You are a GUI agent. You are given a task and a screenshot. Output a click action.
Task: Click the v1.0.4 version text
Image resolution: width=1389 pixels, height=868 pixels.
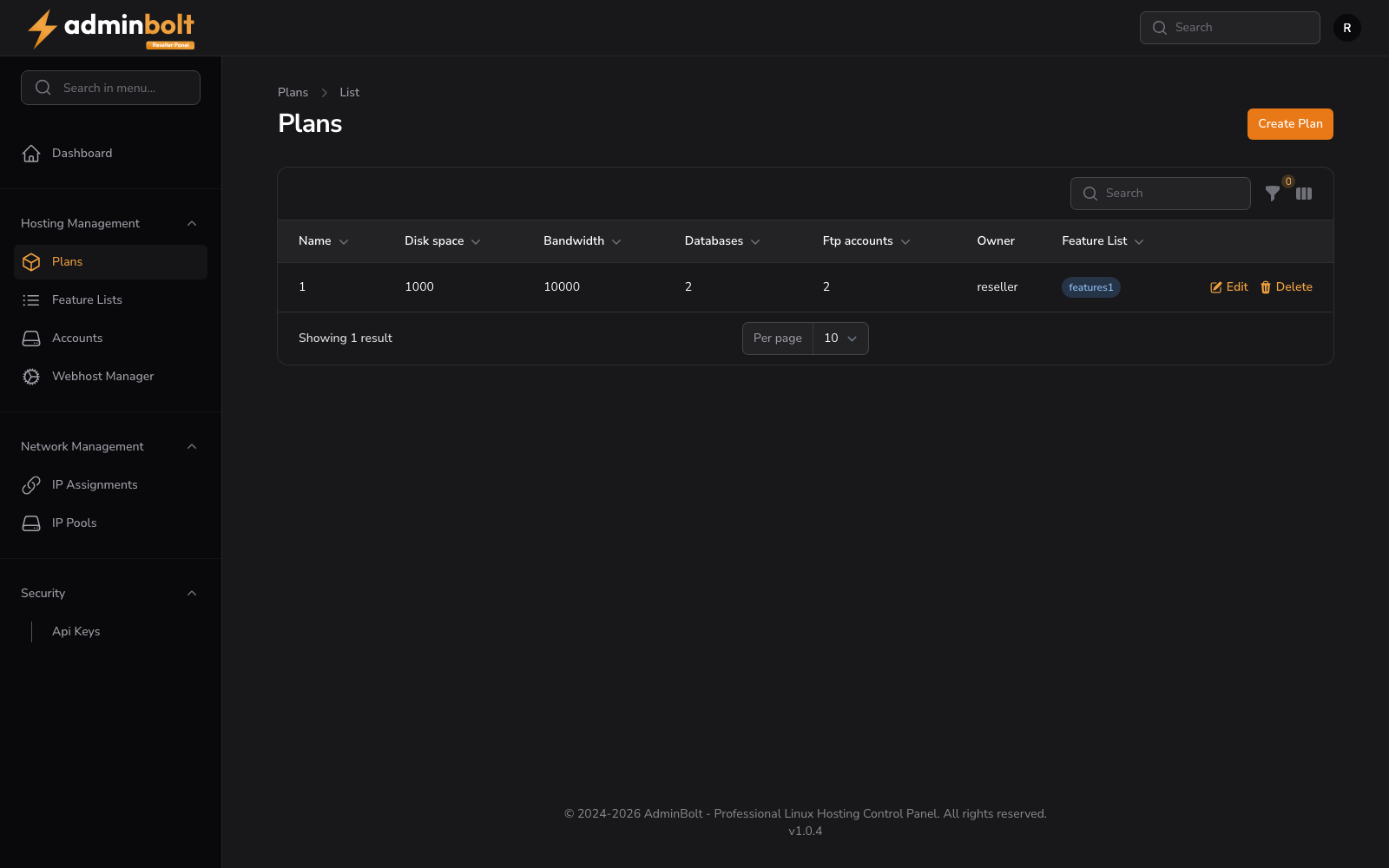coord(806,832)
